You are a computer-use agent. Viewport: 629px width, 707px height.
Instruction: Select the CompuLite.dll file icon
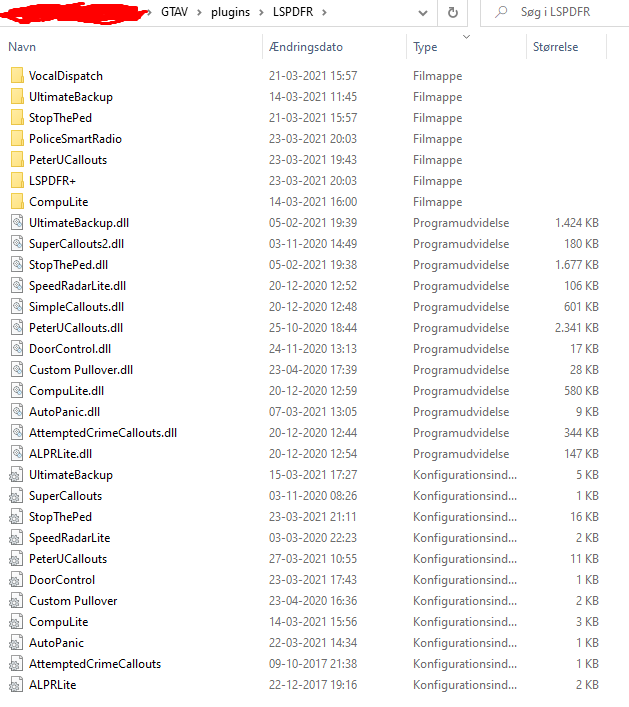[x=17, y=390]
